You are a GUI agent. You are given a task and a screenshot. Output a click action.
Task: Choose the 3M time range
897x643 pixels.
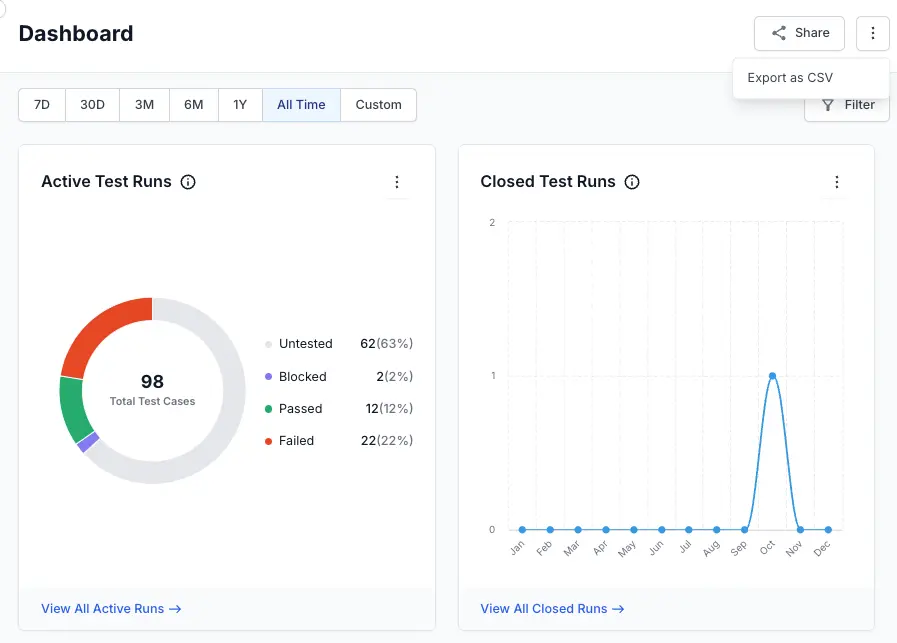click(144, 105)
